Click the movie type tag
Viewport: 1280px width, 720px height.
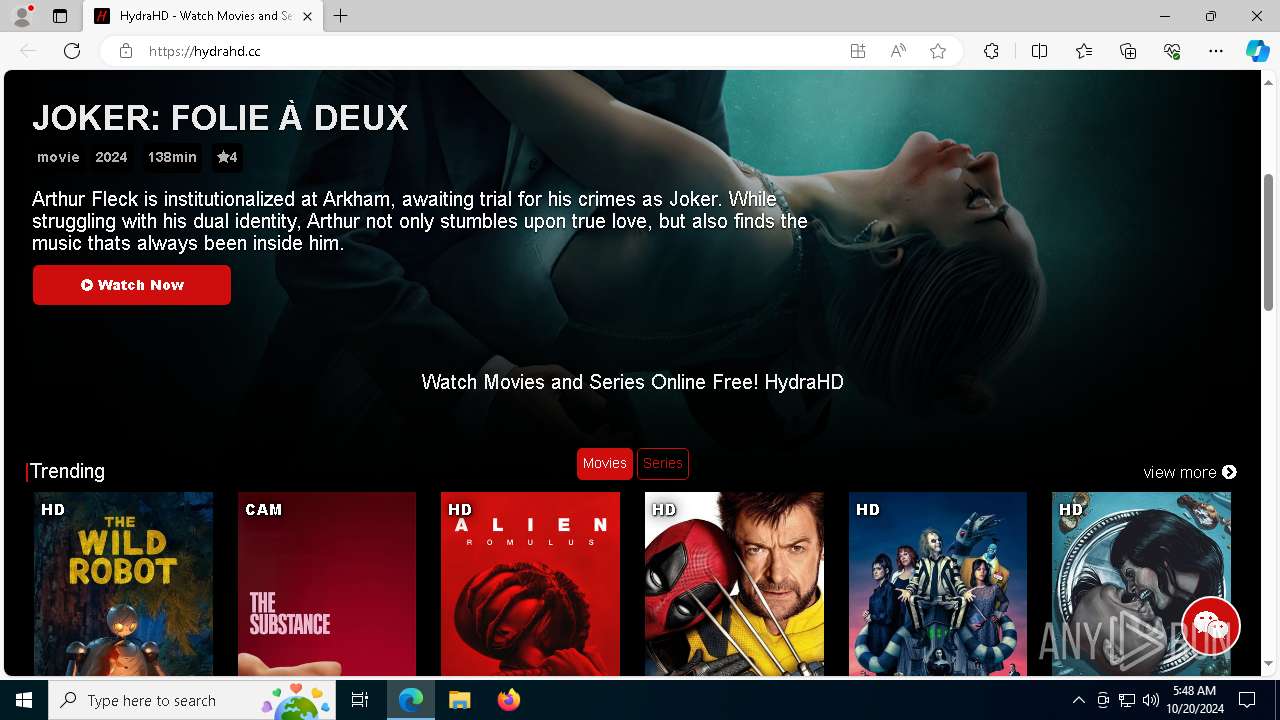point(58,157)
